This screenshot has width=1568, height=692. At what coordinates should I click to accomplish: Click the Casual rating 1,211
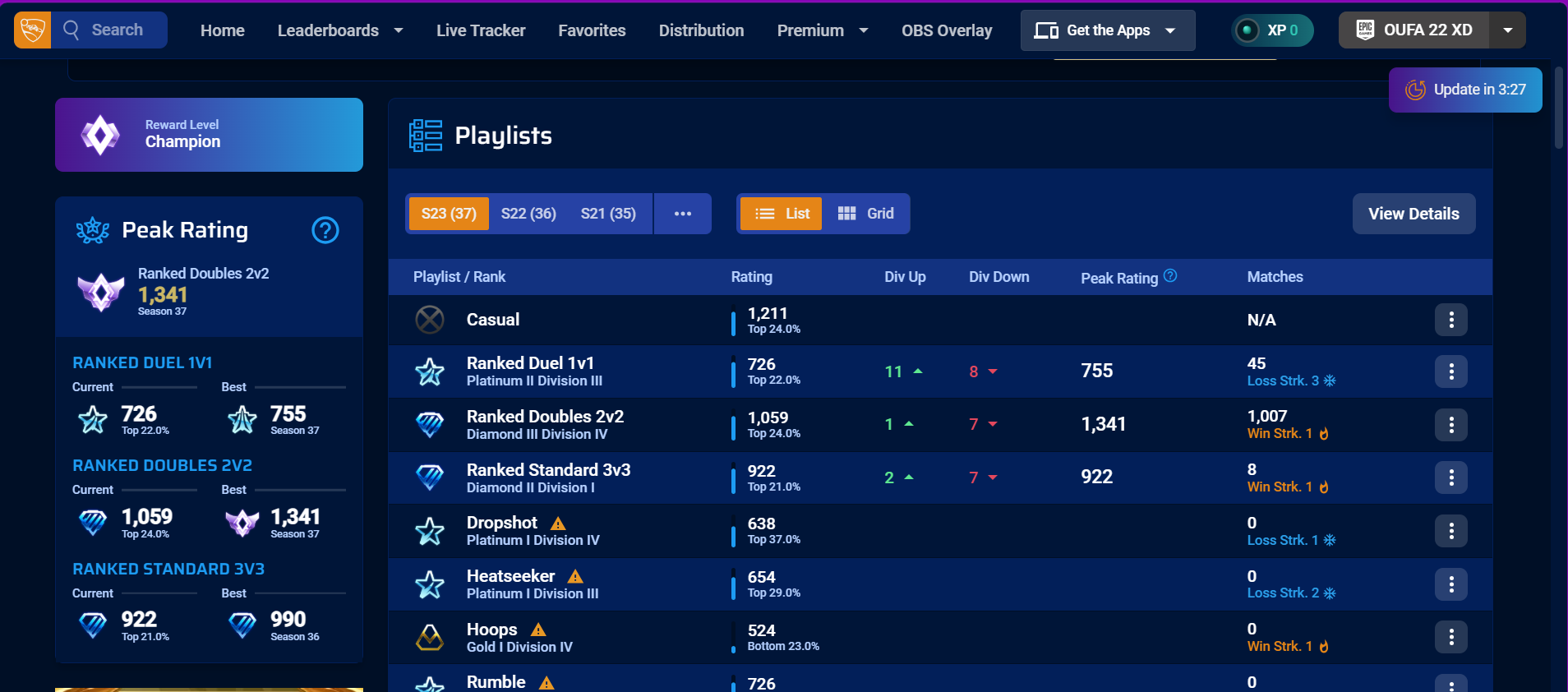768,313
